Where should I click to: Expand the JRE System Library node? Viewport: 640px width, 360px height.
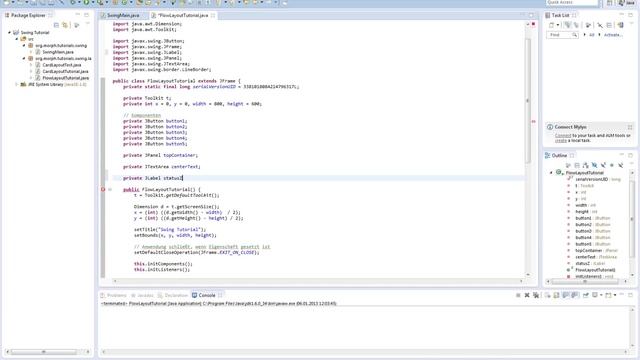(x=17, y=84)
